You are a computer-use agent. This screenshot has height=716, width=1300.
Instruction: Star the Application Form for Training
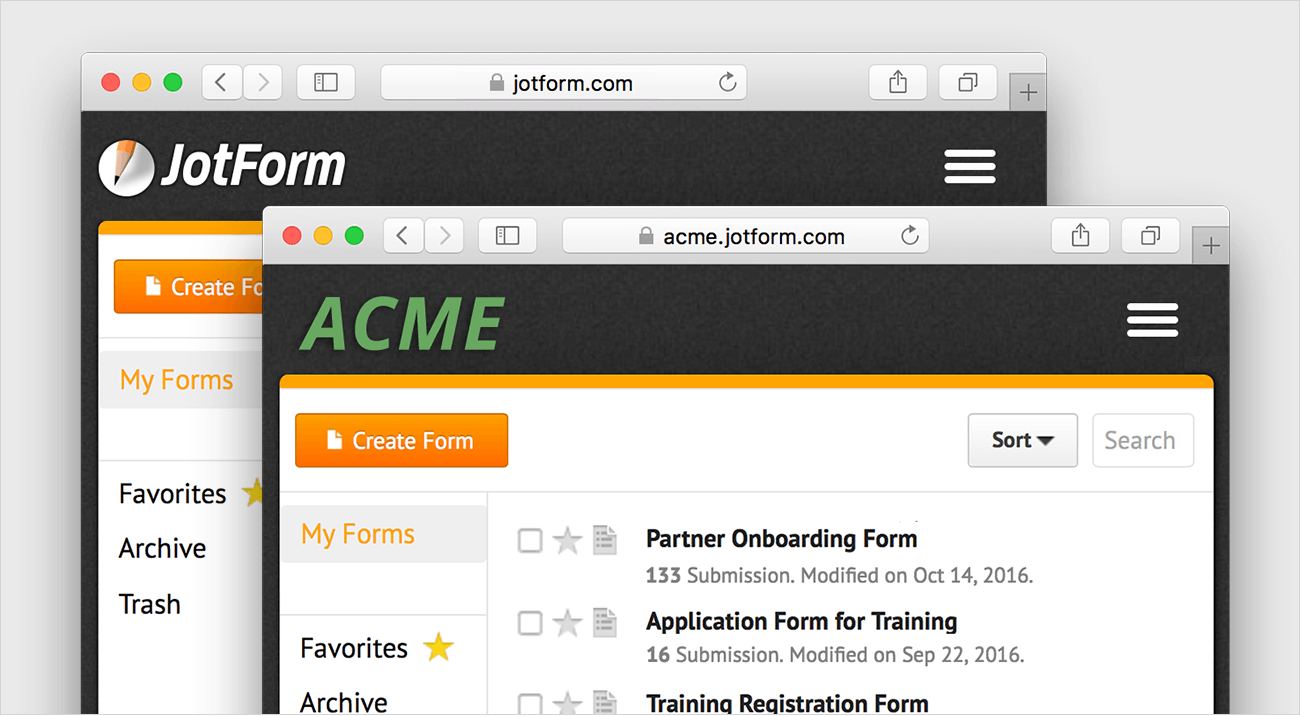pyautogui.click(x=567, y=623)
